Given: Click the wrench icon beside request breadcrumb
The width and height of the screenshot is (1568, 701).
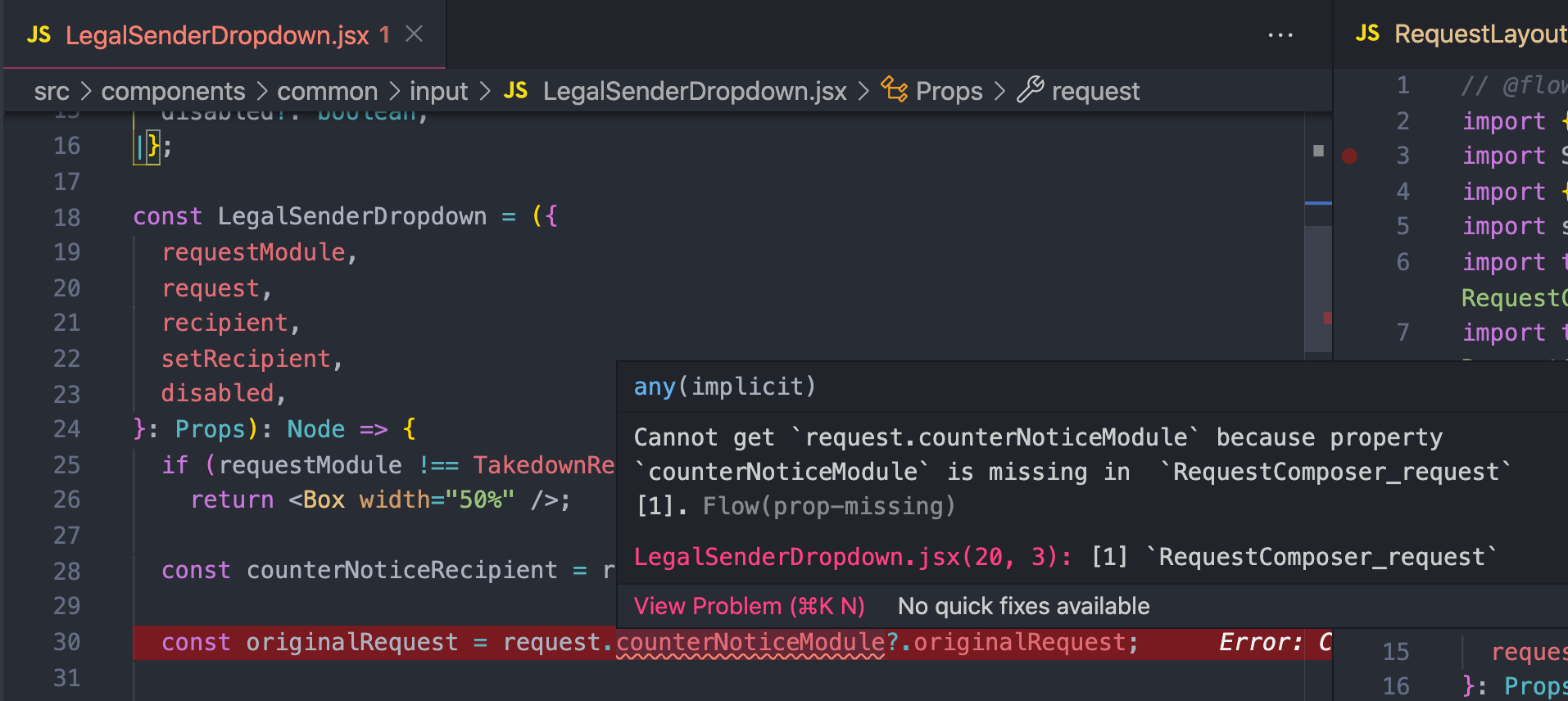Looking at the screenshot, I should 1031,89.
